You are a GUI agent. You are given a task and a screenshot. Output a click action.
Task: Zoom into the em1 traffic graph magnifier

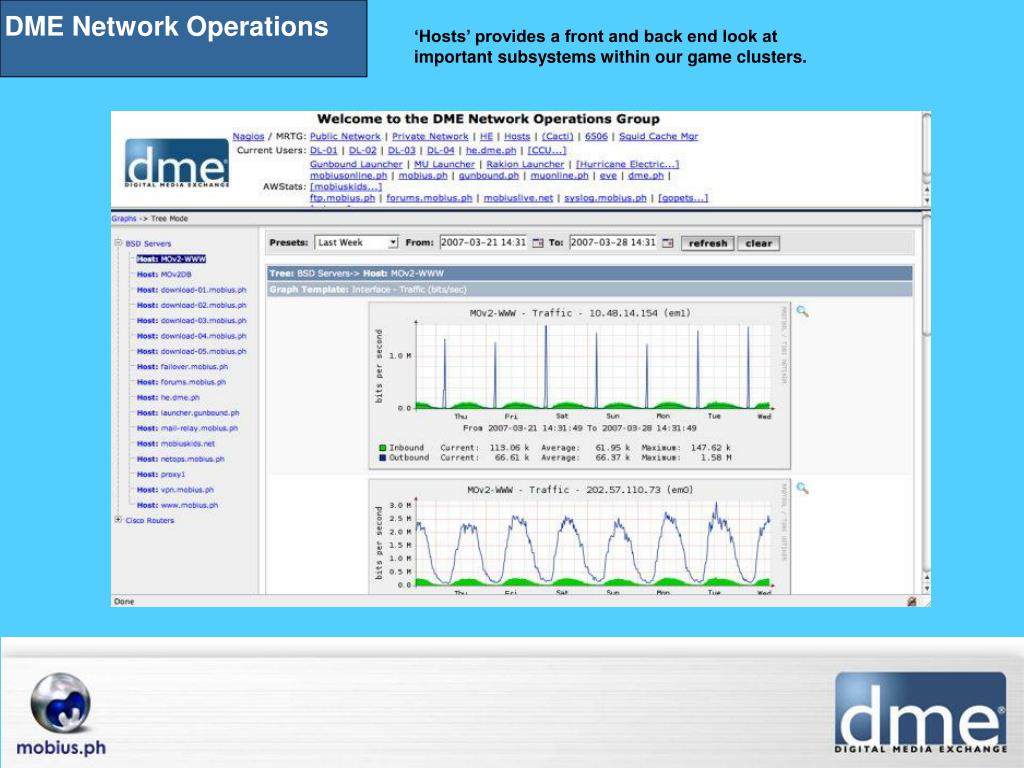(803, 312)
